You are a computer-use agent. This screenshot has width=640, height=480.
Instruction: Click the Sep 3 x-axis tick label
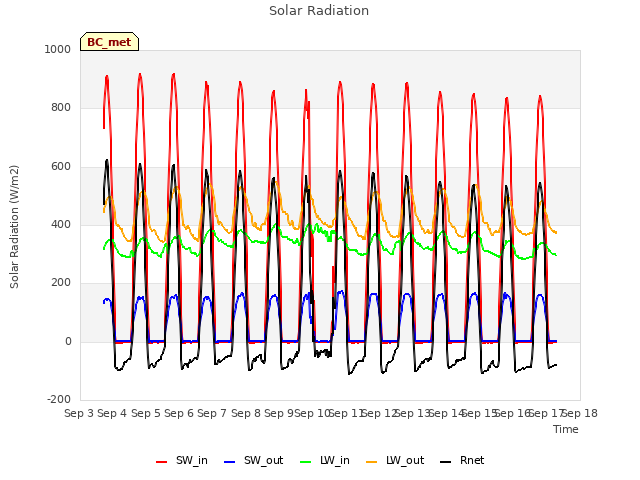pos(79,413)
